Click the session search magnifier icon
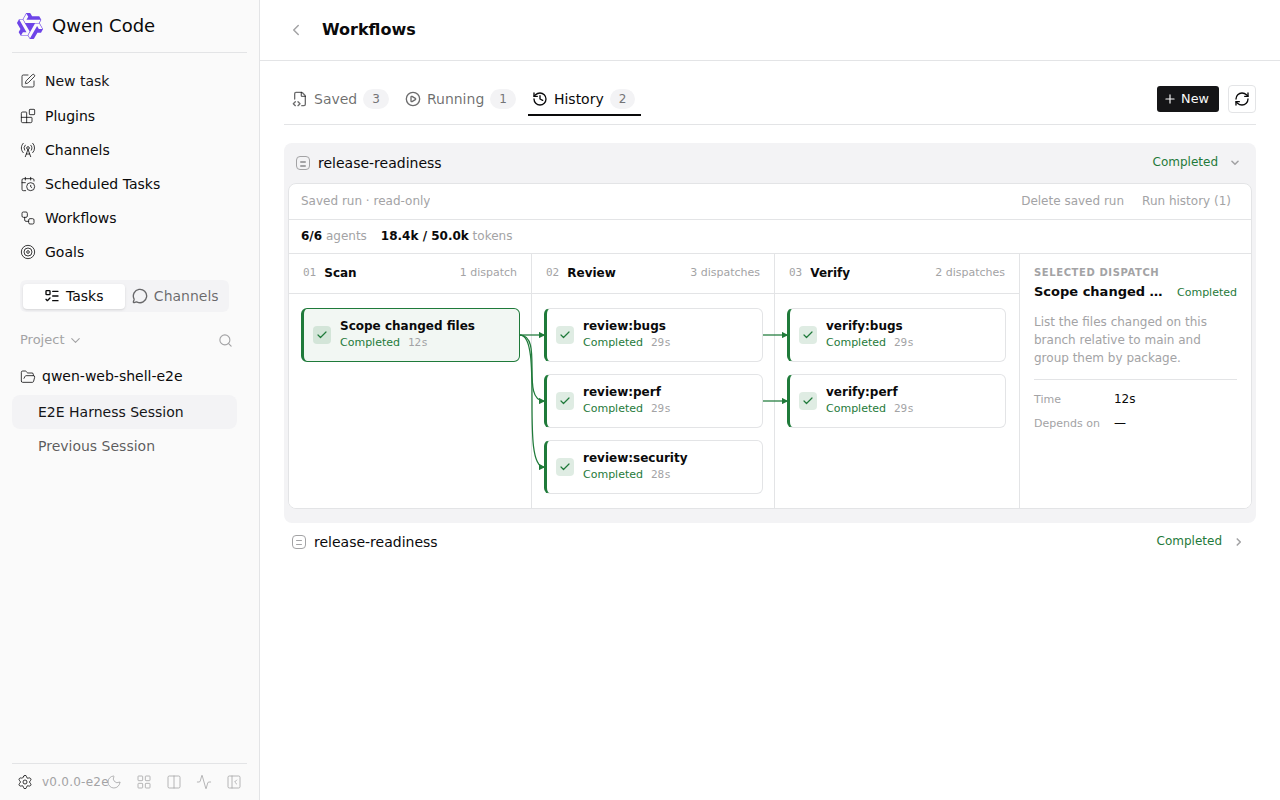Screen dimensions: 1280x800 click(x=226, y=340)
